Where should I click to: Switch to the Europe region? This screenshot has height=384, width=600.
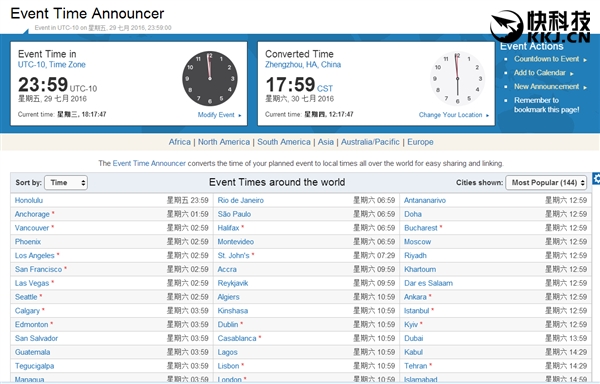[420, 142]
